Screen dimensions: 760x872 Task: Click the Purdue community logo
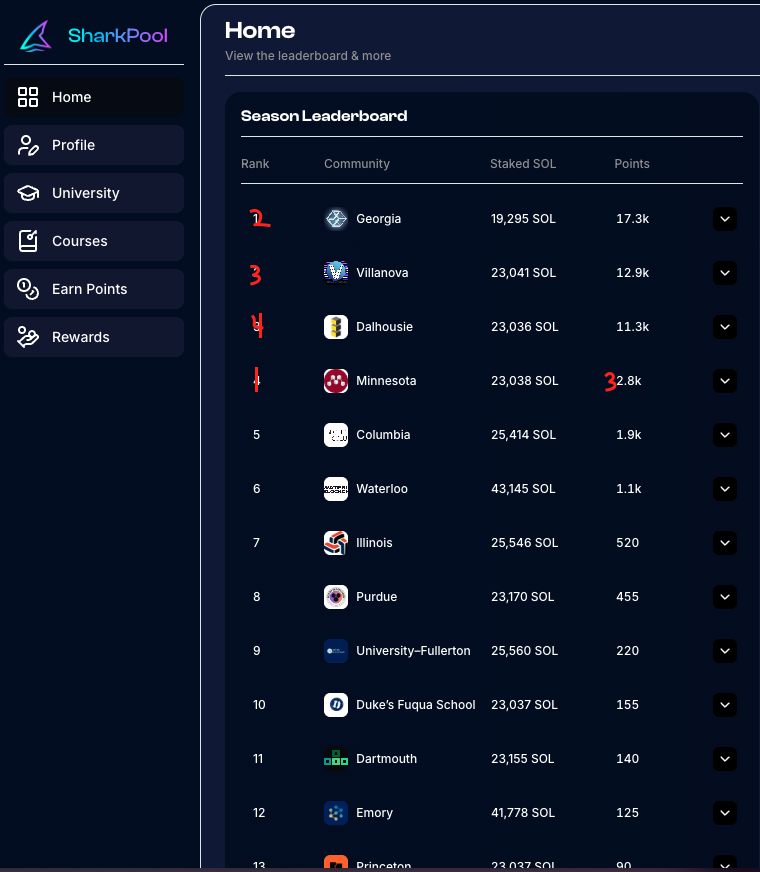point(336,596)
